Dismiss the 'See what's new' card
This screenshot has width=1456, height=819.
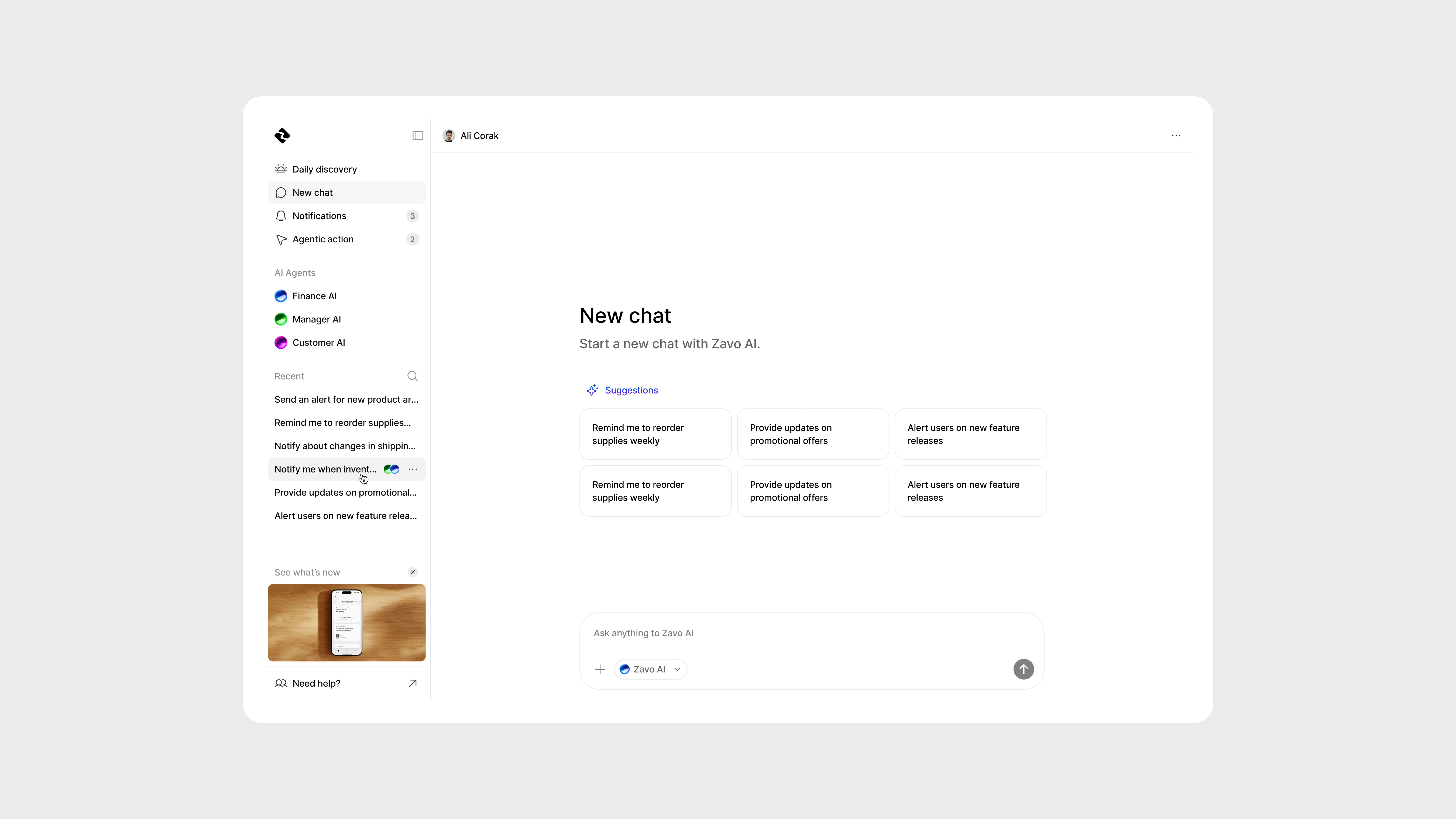413,572
